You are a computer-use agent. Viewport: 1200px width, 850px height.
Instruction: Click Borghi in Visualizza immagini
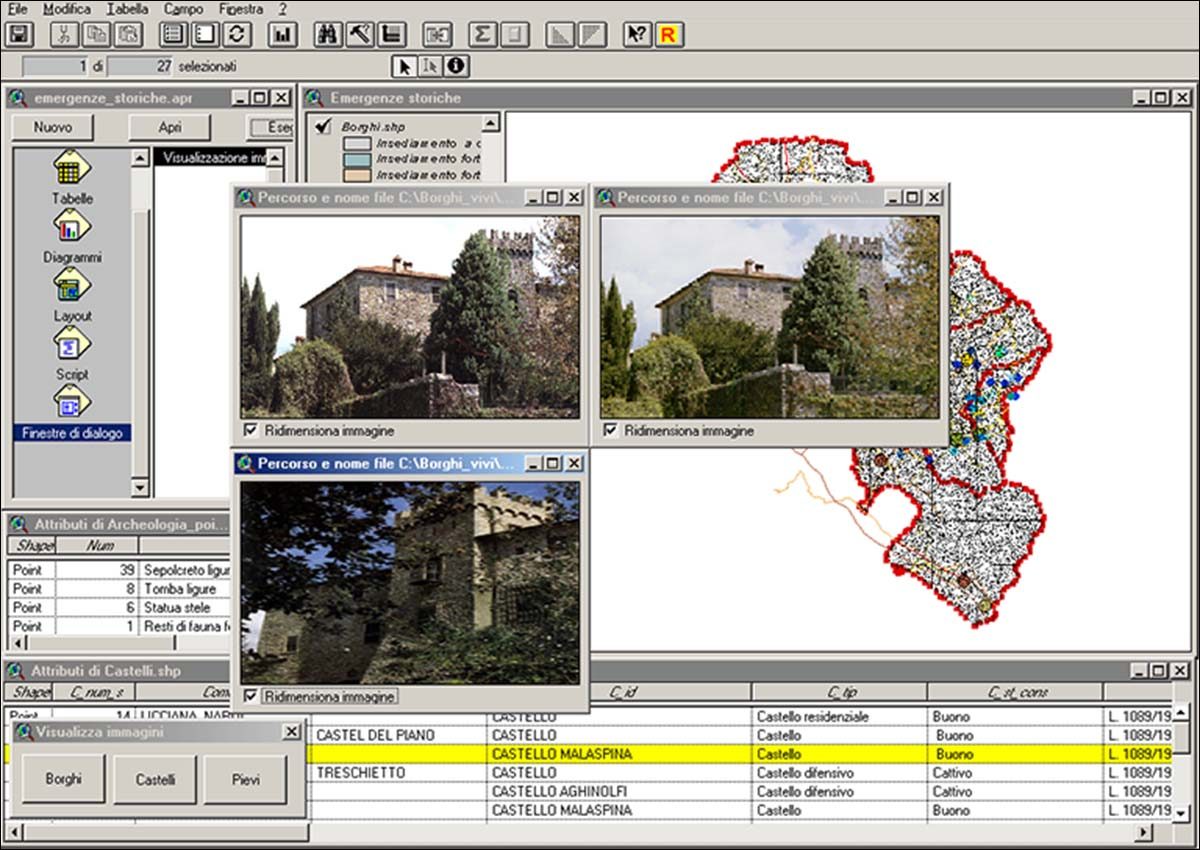coord(64,779)
